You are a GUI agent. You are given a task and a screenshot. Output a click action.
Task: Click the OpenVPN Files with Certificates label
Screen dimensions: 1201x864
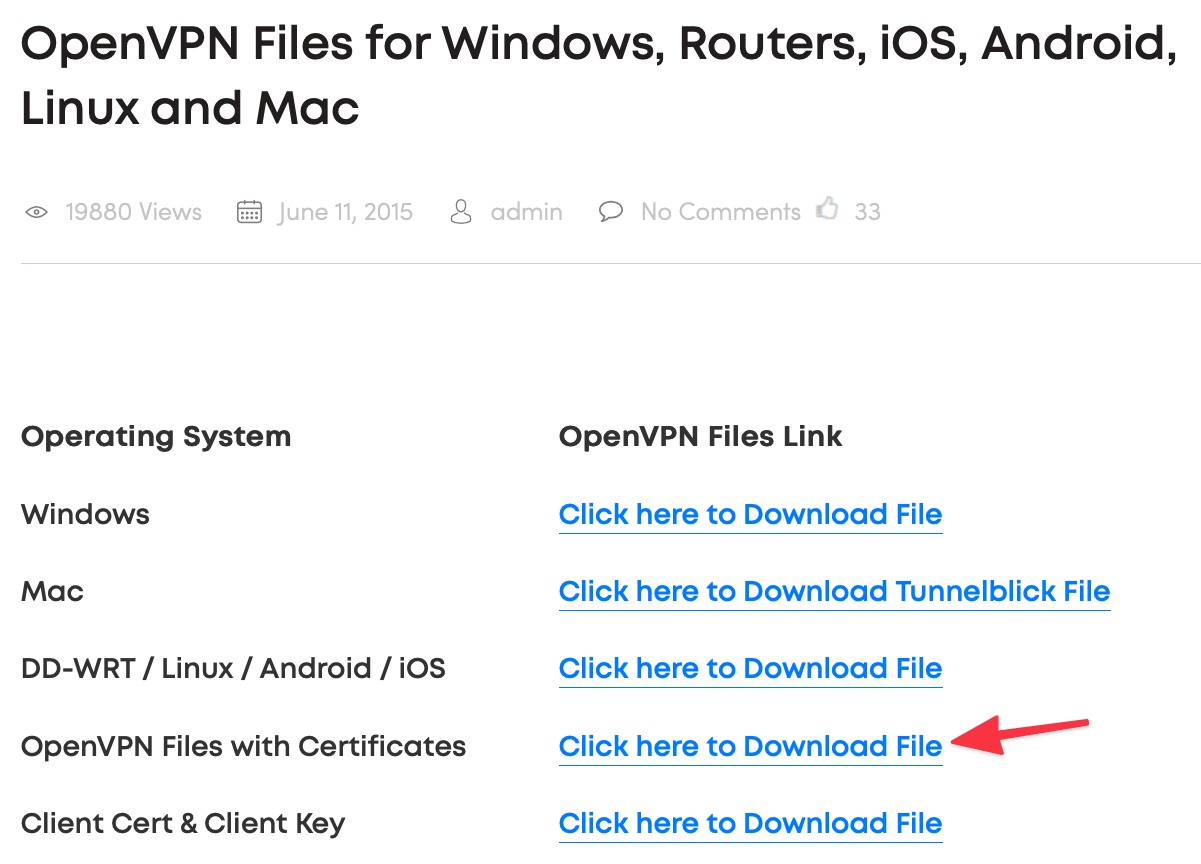(x=243, y=747)
